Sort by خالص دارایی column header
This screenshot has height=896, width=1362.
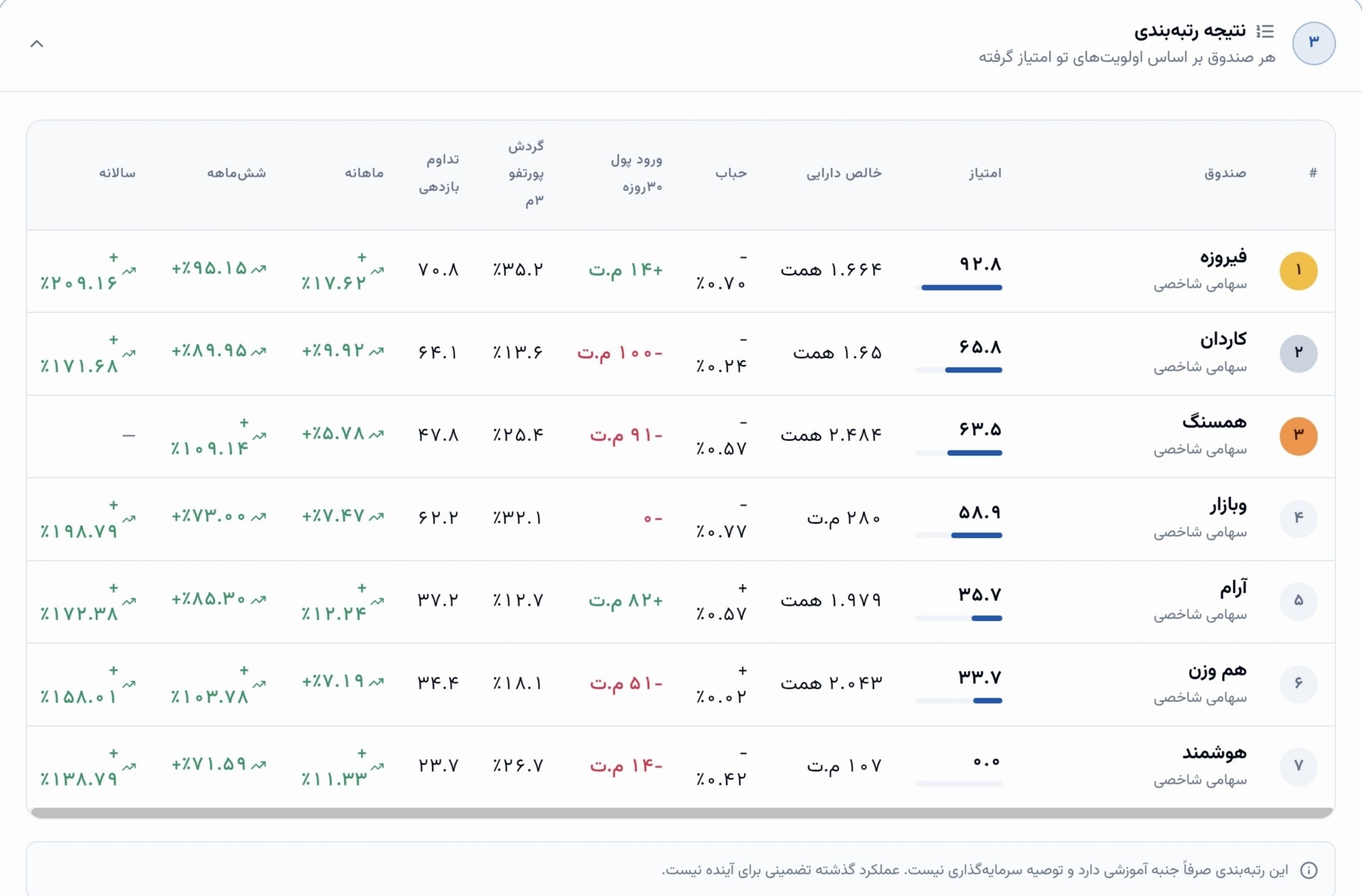pyautogui.click(x=844, y=173)
